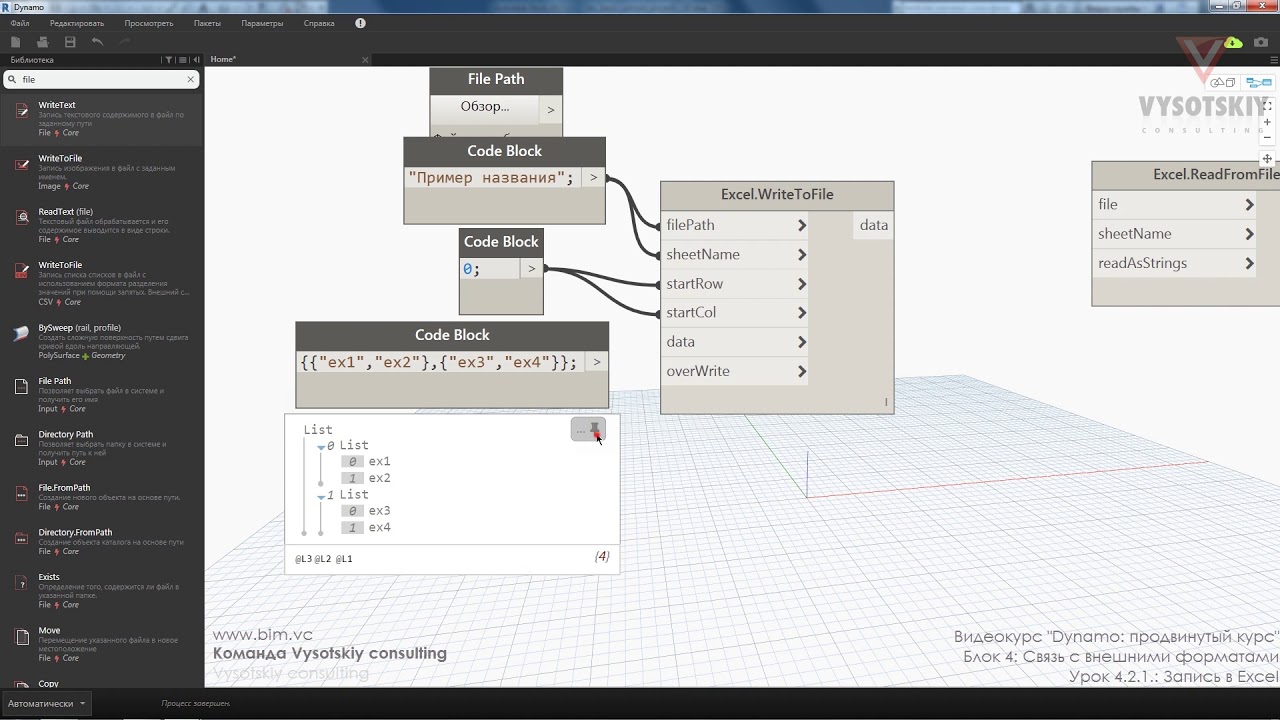
Task: Click the Image WriteToFile node icon
Action: pos(21,164)
